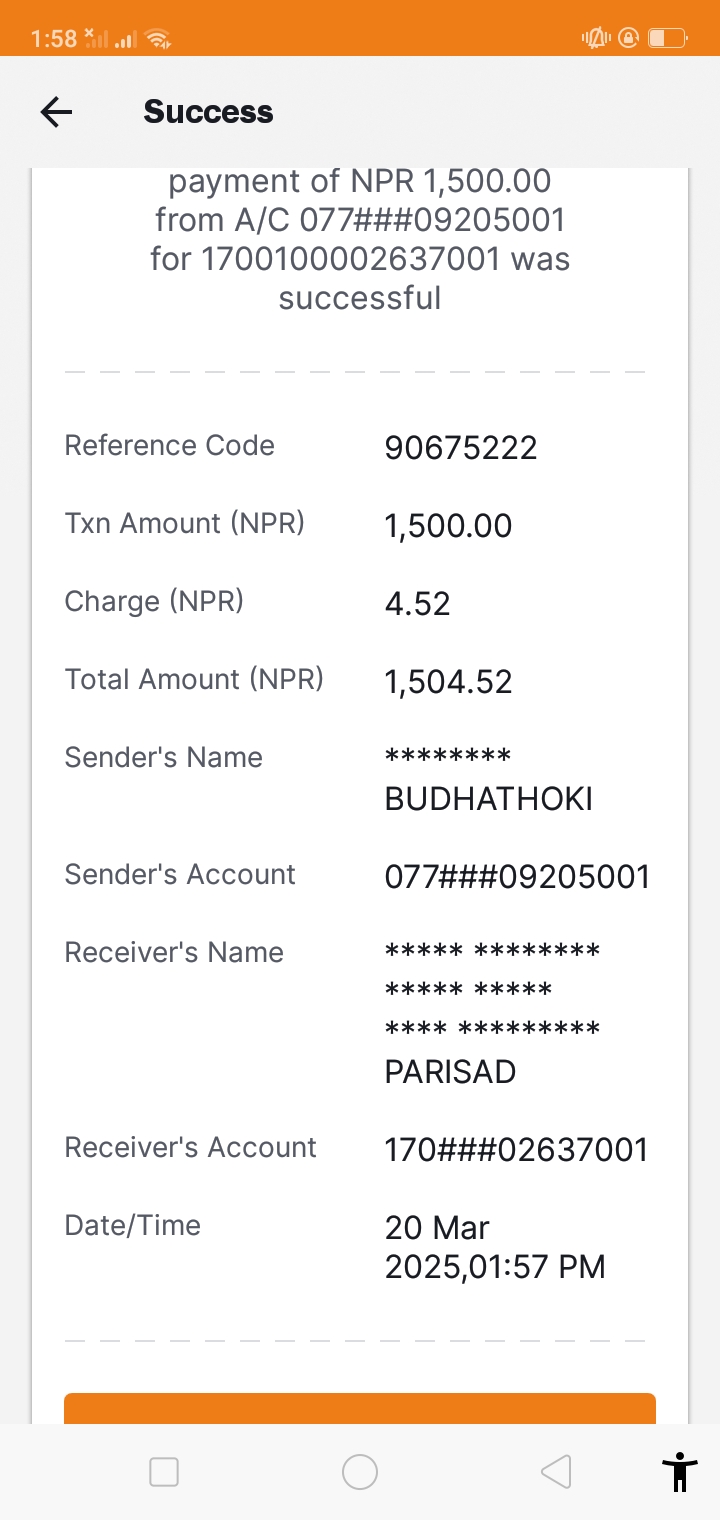
Task: Tap the Charge value 4.52
Action: 417,604
